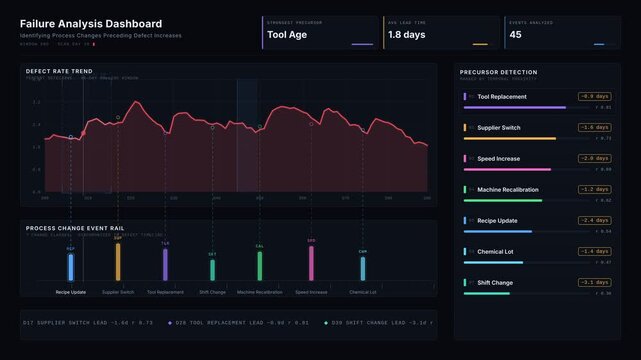
Task: Click the Process Change Event Rail heading
Action: [75, 228]
